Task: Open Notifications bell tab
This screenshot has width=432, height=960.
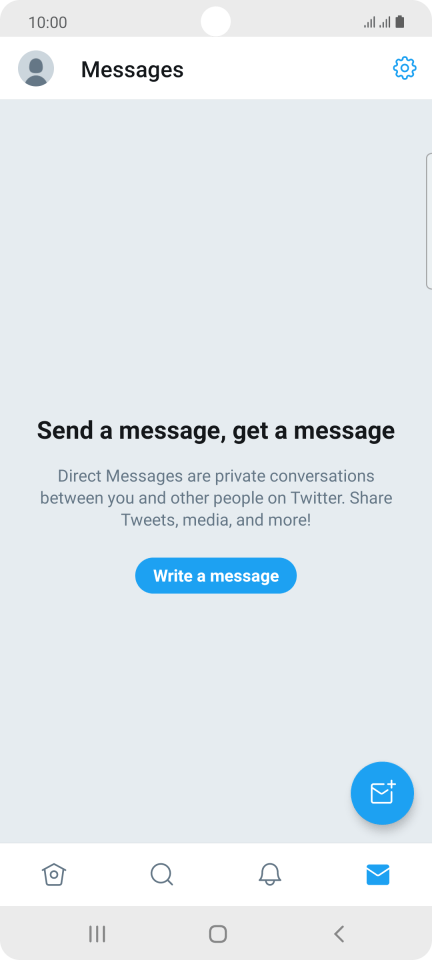Action: click(270, 874)
